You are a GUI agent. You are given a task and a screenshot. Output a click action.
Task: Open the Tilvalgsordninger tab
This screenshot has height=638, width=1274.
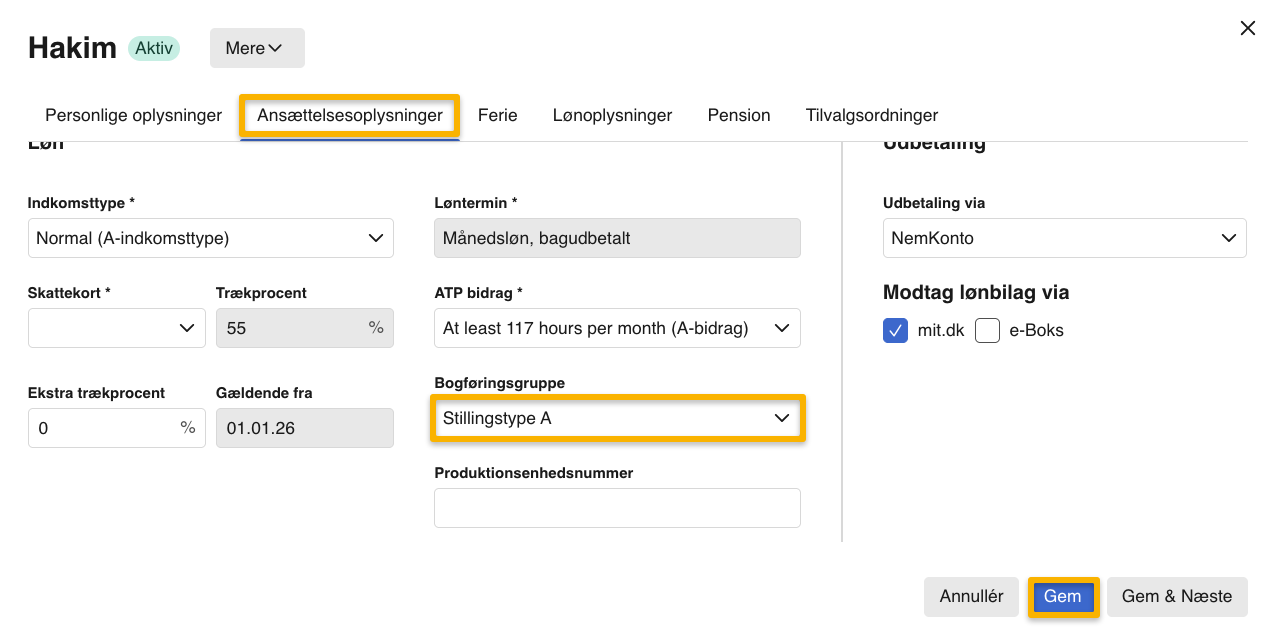click(x=871, y=115)
